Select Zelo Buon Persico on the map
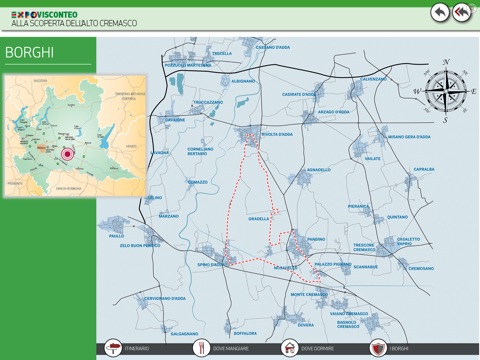Image resolution: width=480 pixels, height=360 pixels. 140,245
